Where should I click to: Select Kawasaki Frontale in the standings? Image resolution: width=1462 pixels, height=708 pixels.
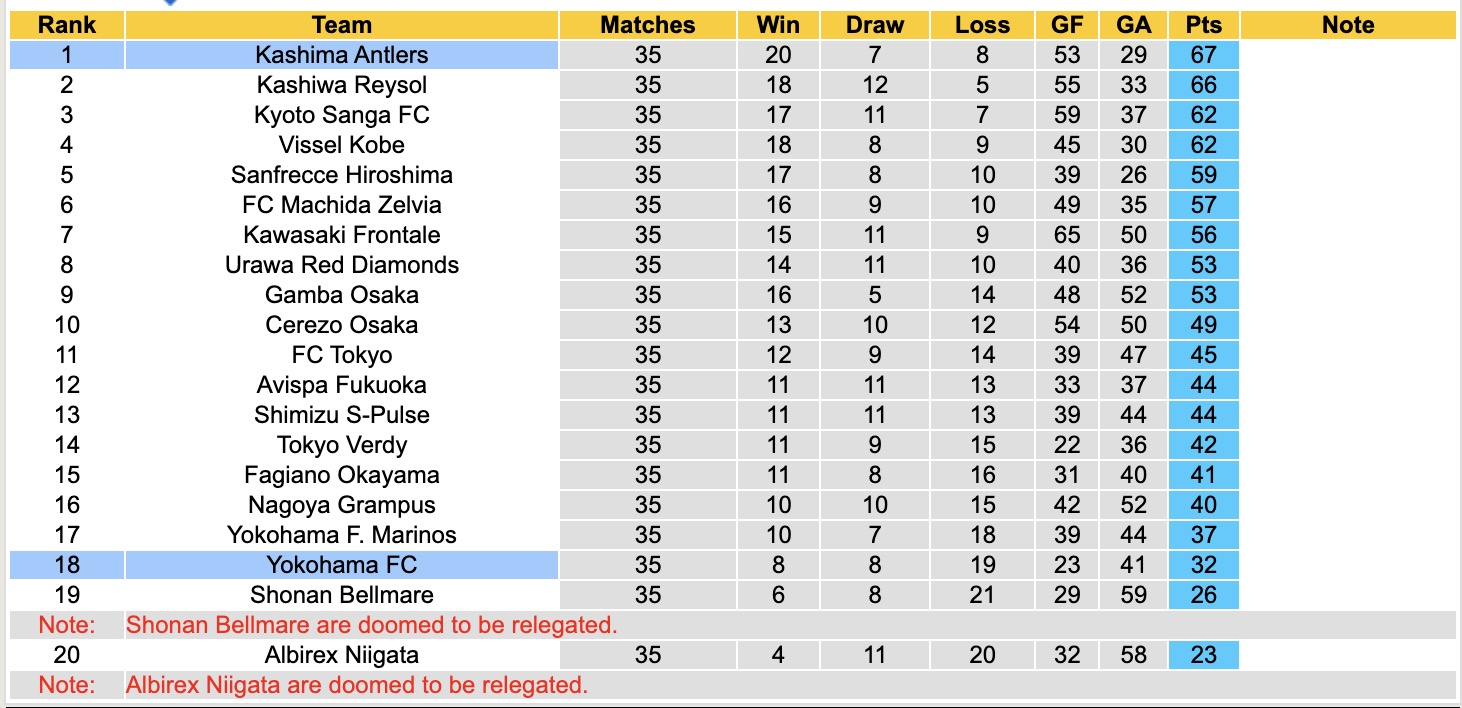click(341, 235)
